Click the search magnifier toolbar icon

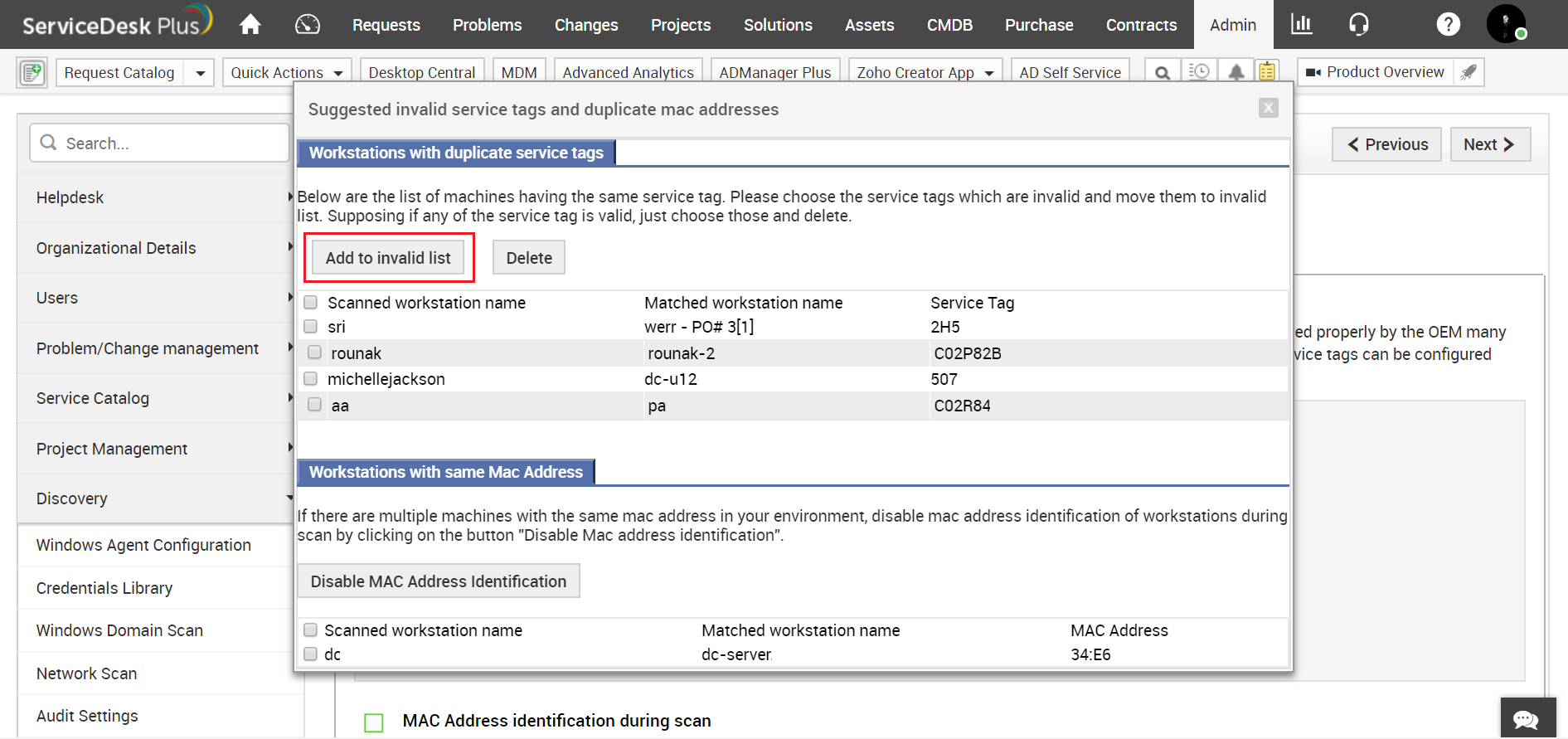click(1163, 73)
